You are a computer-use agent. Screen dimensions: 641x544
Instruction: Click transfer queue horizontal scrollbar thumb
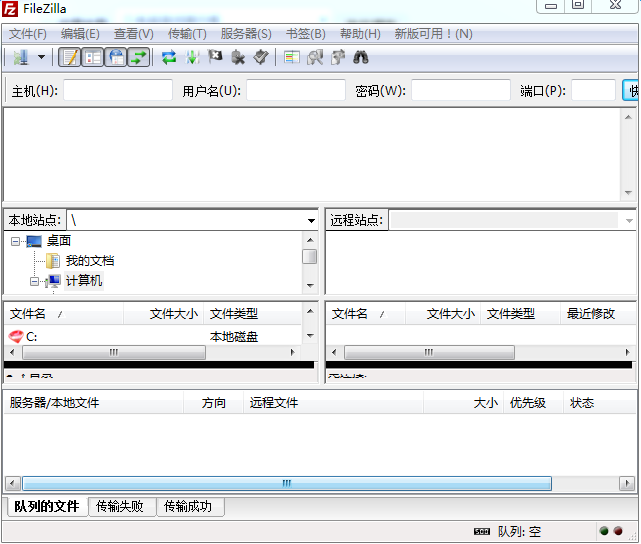point(287,484)
